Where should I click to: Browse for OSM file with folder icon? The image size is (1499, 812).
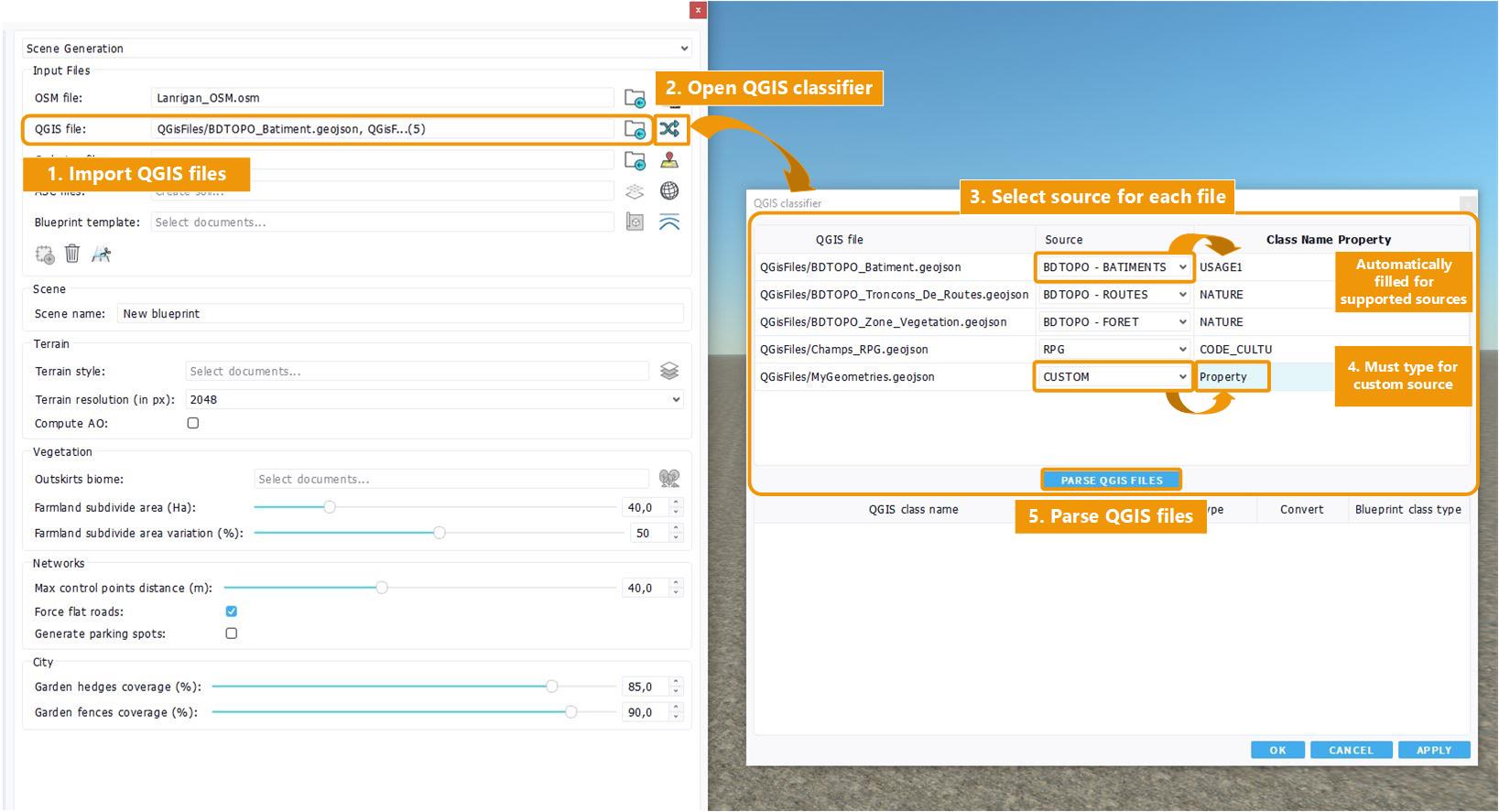[x=635, y=98]
